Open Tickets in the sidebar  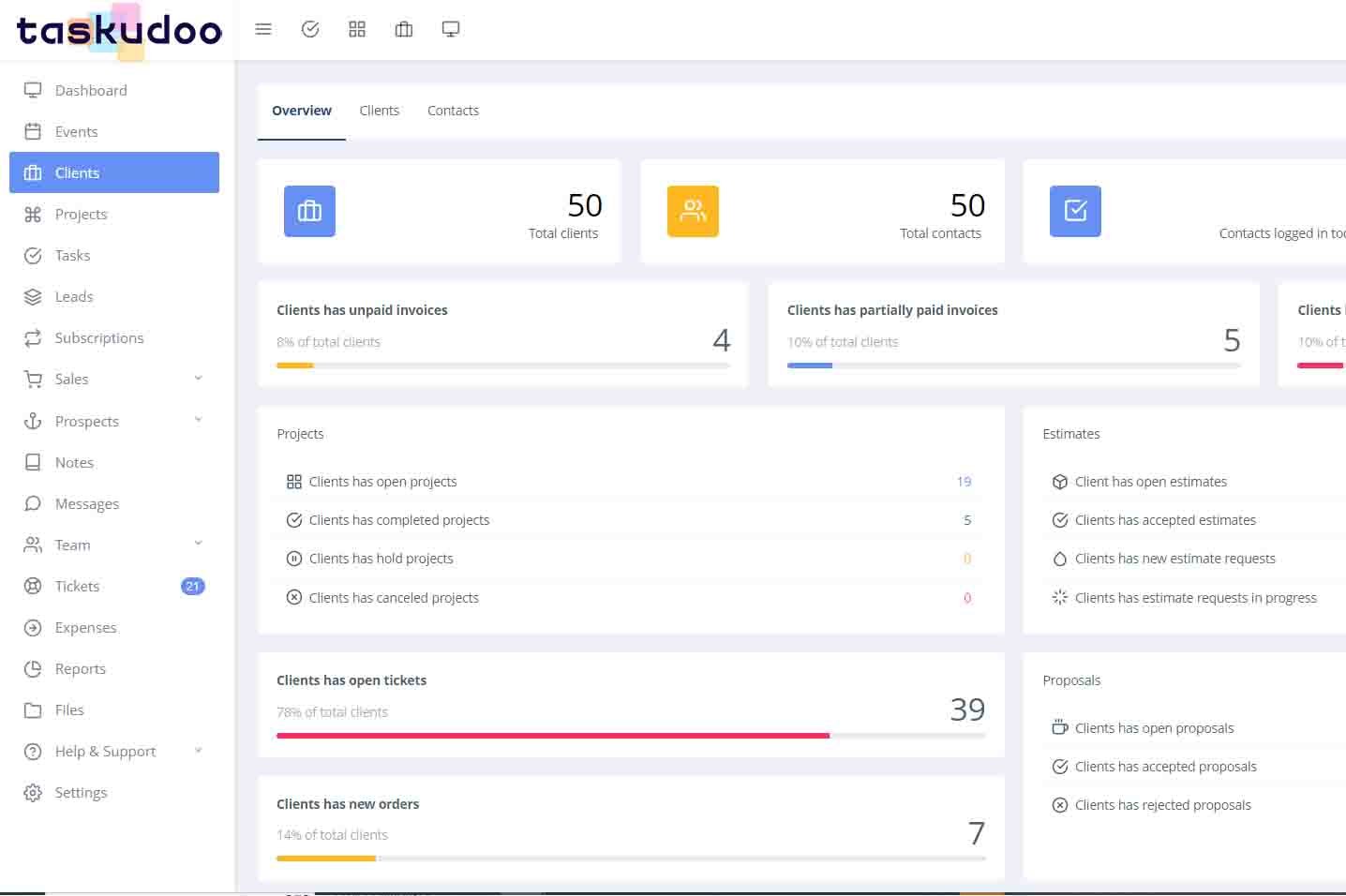(x=114, y=586)
